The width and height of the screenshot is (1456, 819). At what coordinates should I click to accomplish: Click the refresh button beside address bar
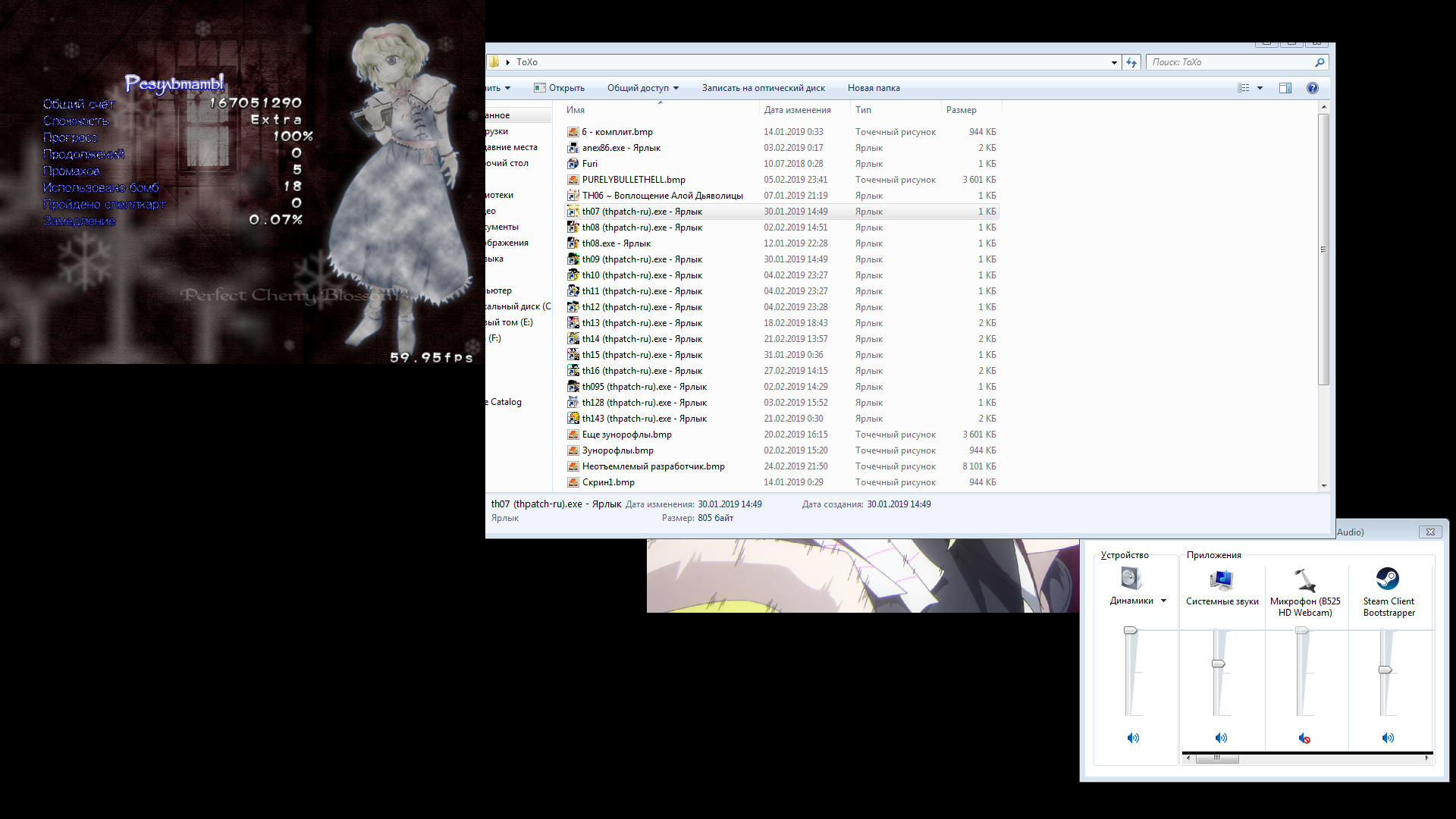click(1131, 62)
